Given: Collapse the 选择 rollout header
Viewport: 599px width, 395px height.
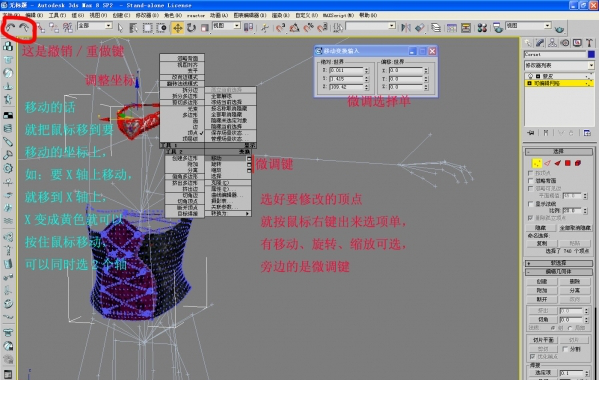Looking at the screenshot, I should click(x=558, y=151).
